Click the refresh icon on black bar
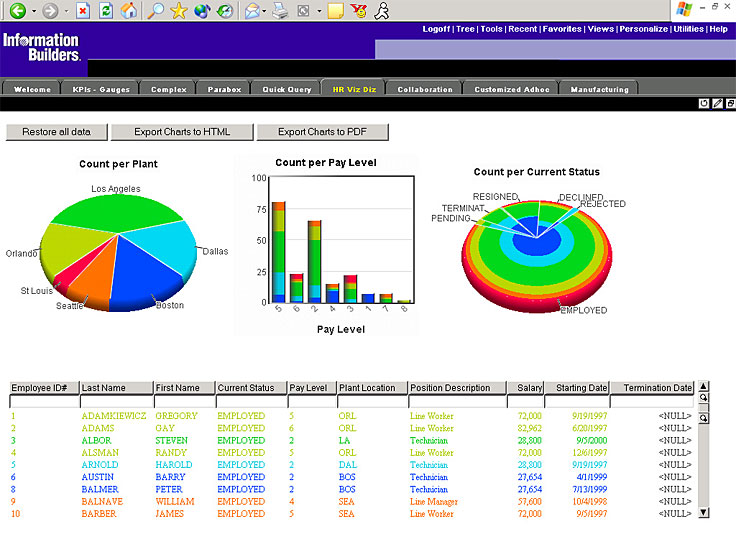This screenshot has width=736, height=552. (x=704, y=103)
